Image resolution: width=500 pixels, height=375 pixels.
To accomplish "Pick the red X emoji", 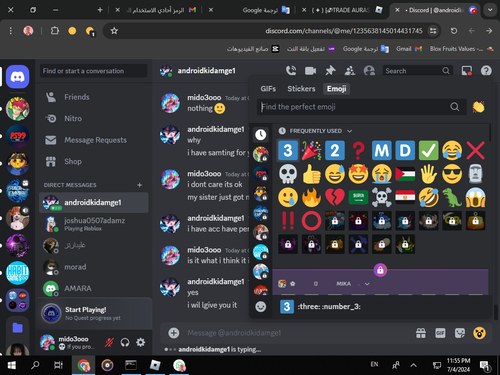I will pyautogui.click(x=475, y=150).
